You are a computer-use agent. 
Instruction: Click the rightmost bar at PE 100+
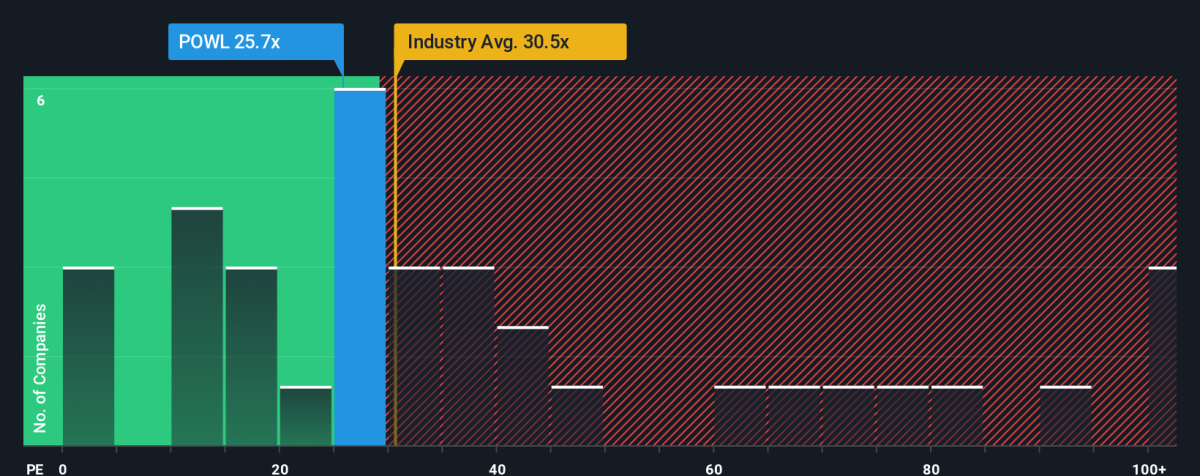tap(1162, 356)
